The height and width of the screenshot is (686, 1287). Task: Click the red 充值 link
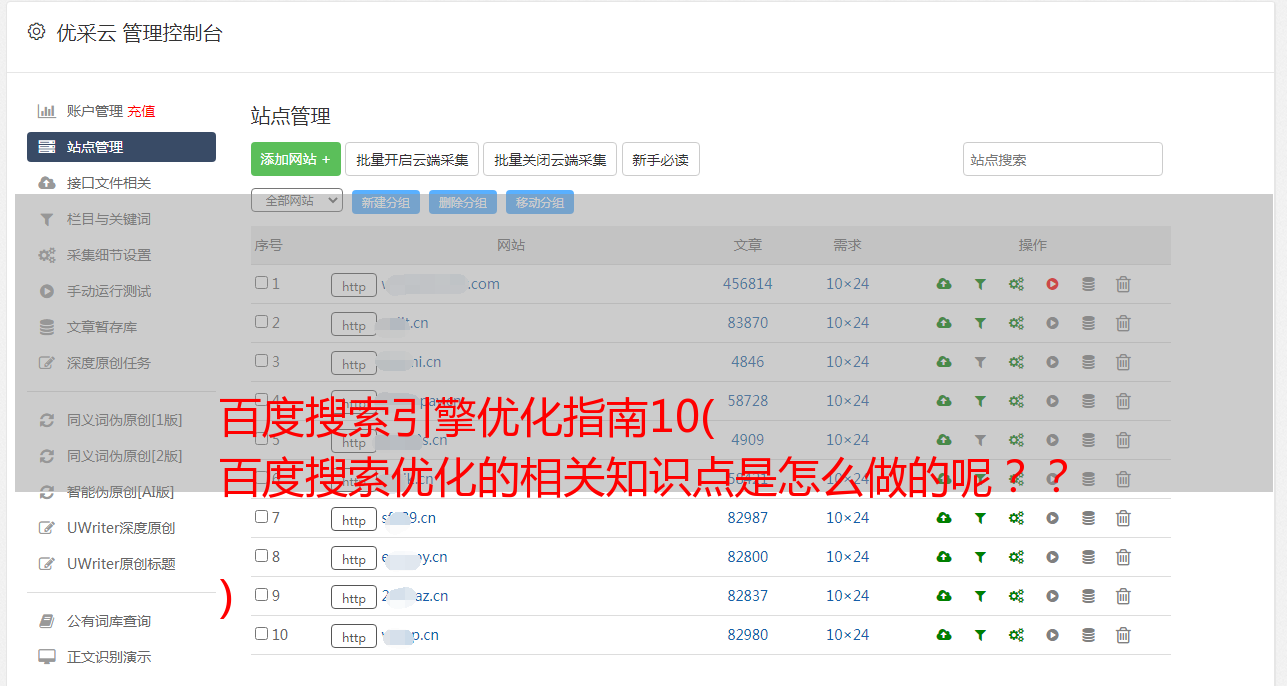pyautogui.click(x=141, y=111)
